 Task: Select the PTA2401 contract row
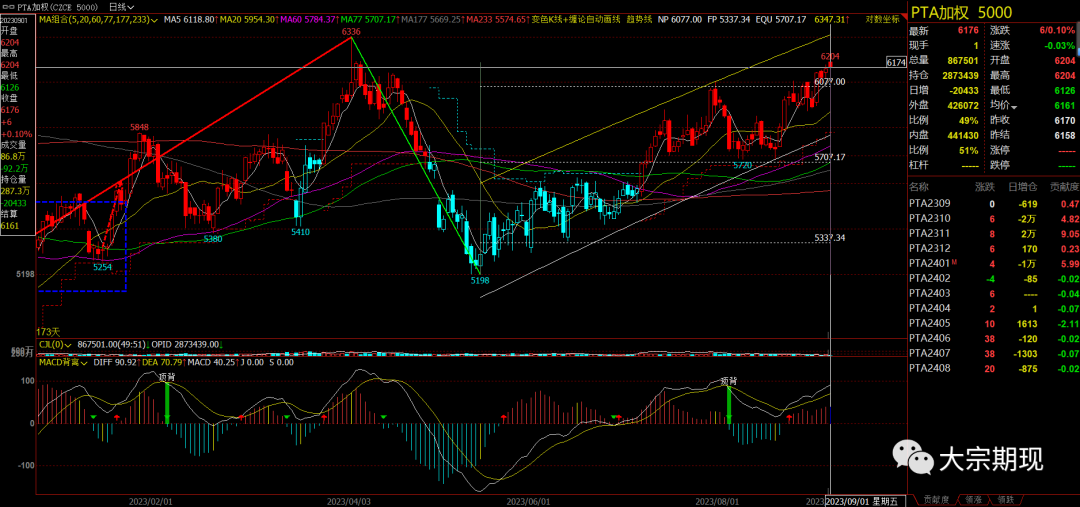point(993,263)
